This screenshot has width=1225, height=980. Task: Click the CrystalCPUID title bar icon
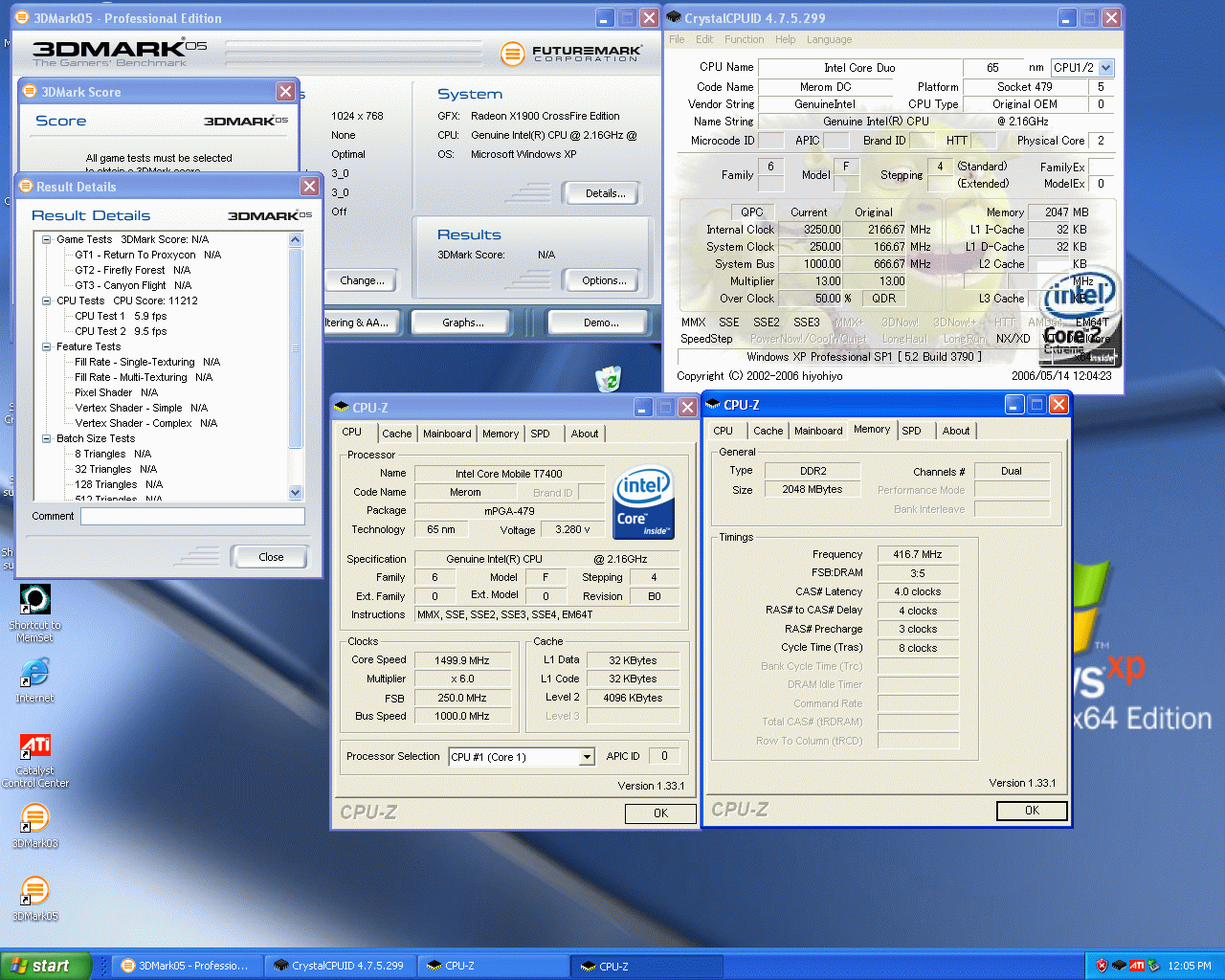674,17
